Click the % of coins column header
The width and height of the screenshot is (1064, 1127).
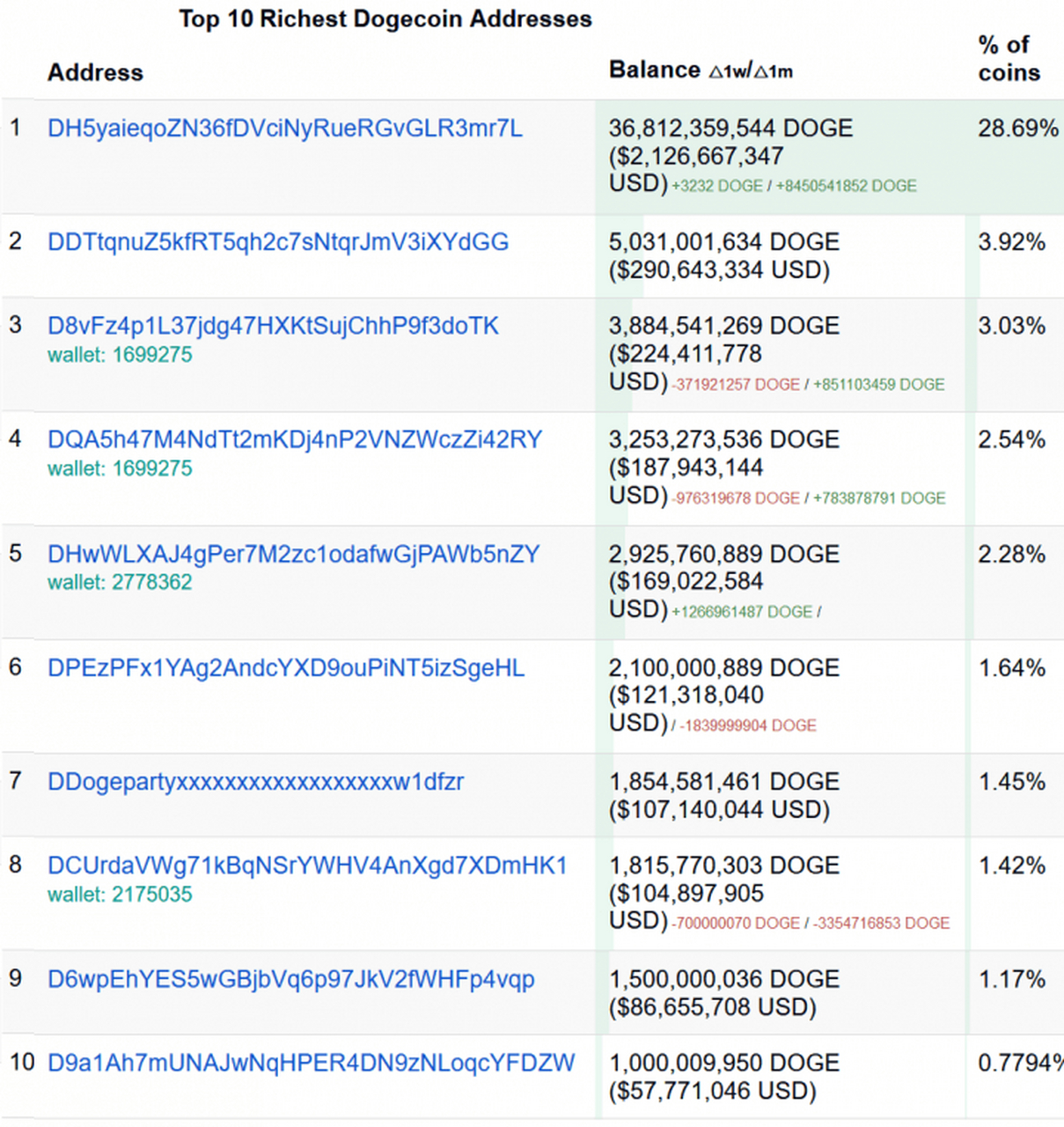pyautogui.click(x=1009, y=58)
